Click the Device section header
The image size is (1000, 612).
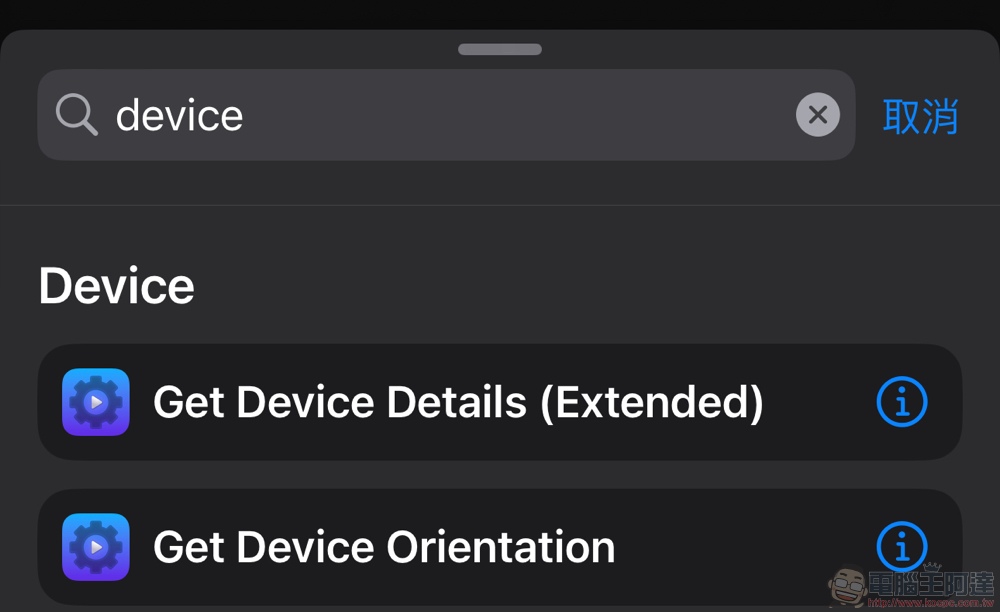[x=117, y=286]
